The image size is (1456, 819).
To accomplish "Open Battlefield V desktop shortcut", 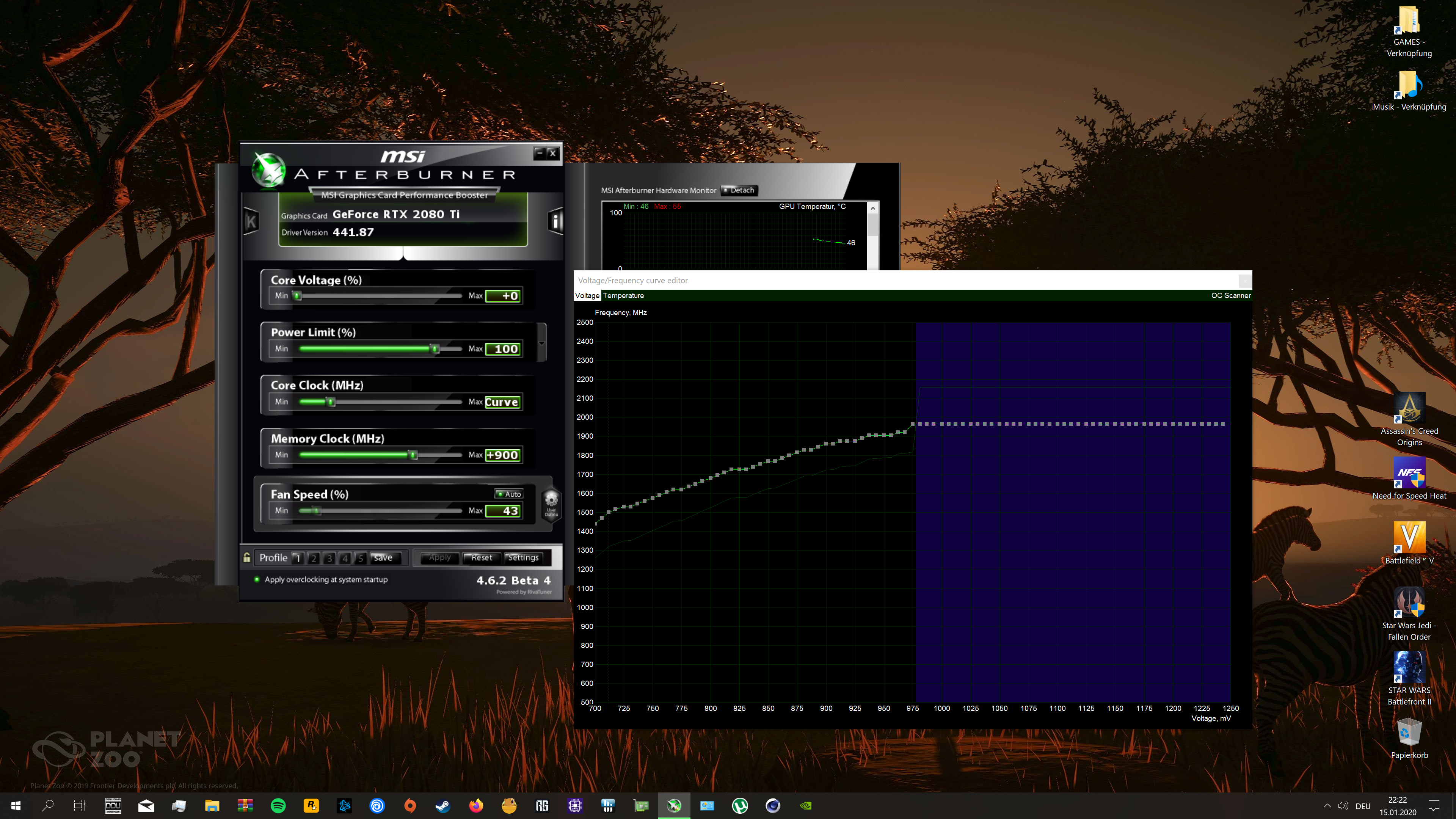I will [x=1409, y=537].
